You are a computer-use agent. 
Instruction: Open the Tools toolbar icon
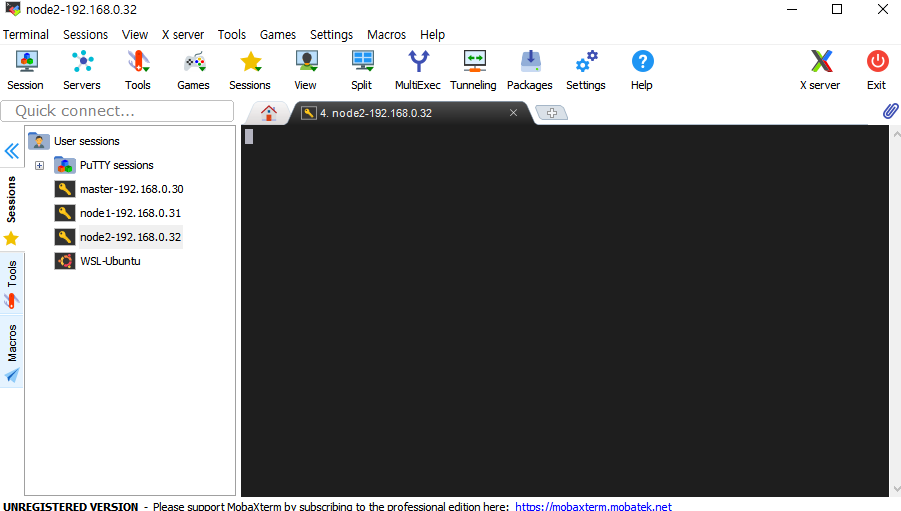coord(138,62)
